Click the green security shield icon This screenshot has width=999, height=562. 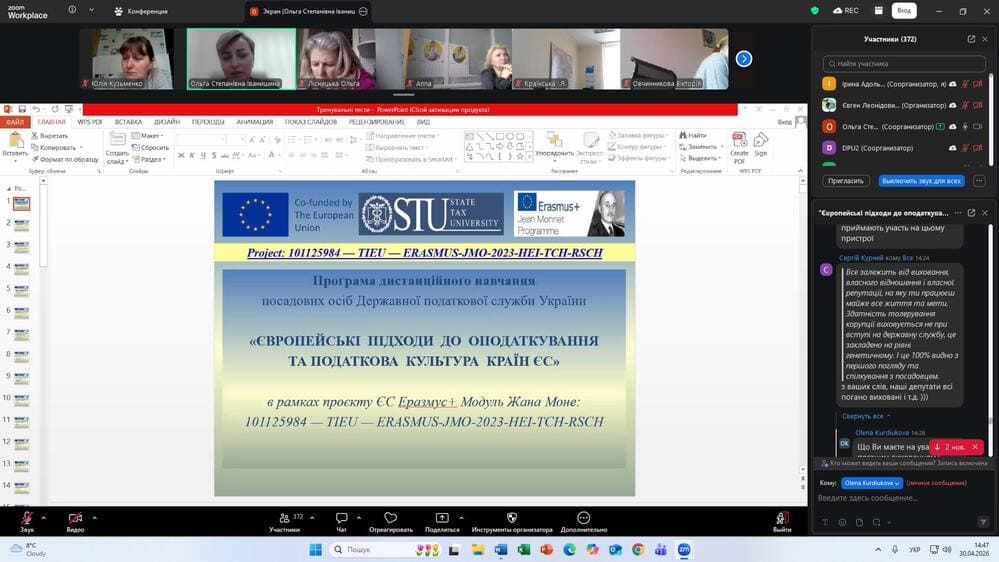point(814,11)
